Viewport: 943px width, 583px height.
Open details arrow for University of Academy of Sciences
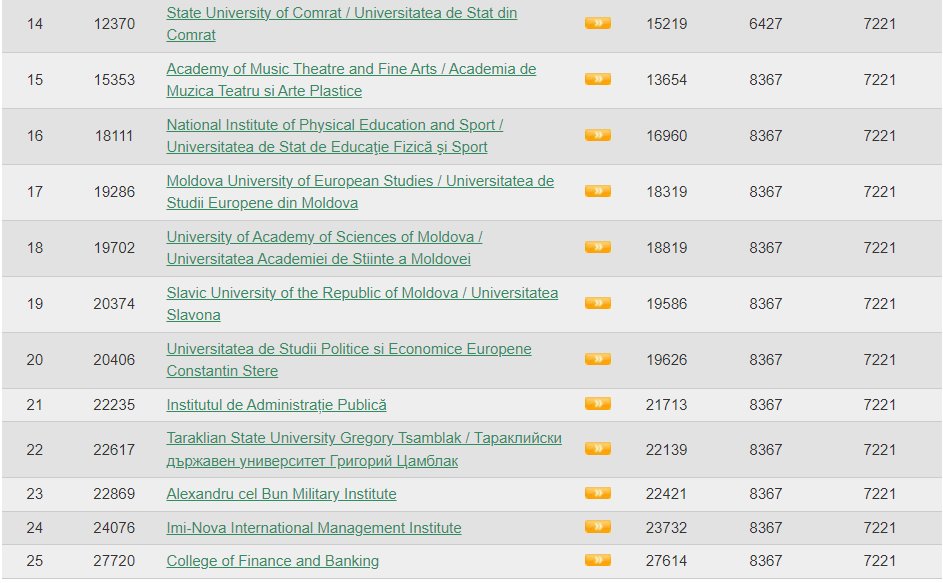pos(598,247)
